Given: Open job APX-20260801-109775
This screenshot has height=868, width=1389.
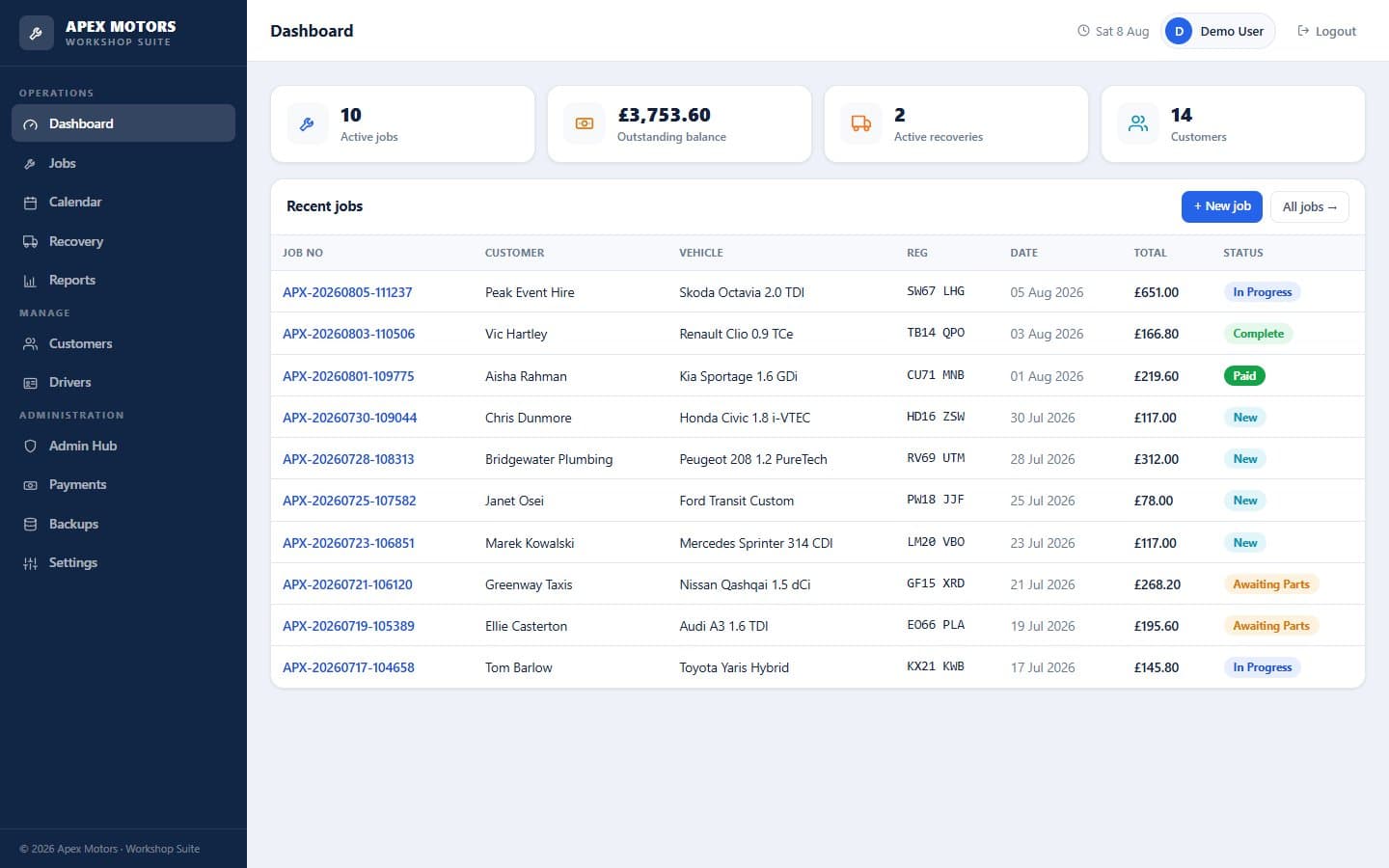Looking at the screenshot, I should point(348,376).
